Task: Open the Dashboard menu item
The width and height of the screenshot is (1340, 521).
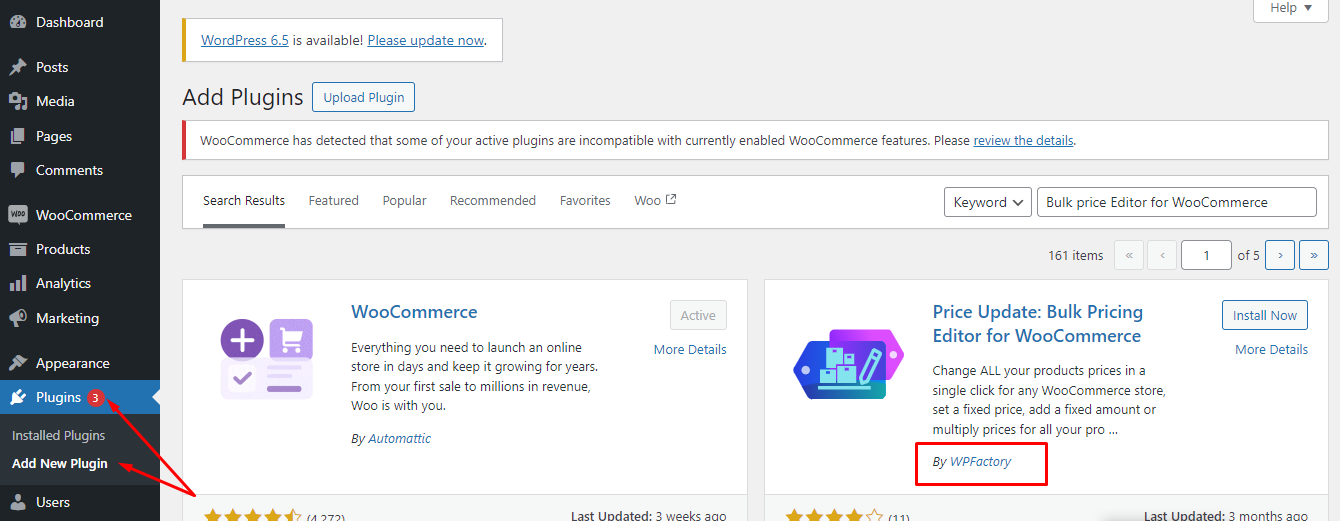Action: 80,22
